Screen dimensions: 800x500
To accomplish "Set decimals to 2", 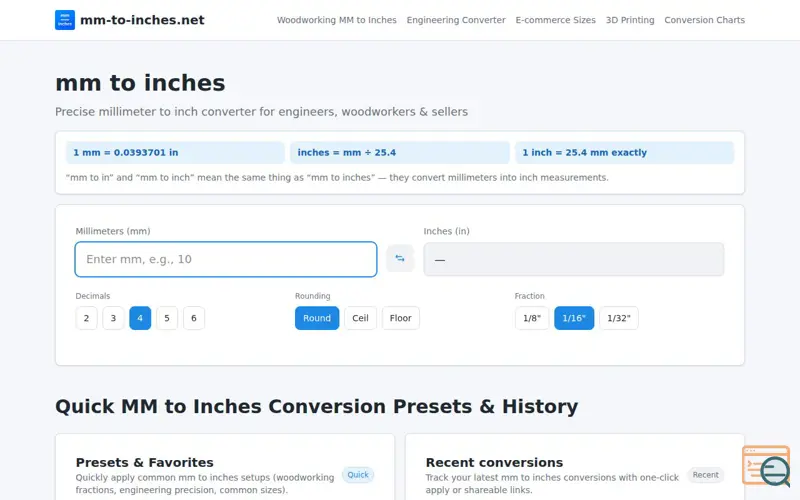I will pyautogui.click(x=86, y=318).
